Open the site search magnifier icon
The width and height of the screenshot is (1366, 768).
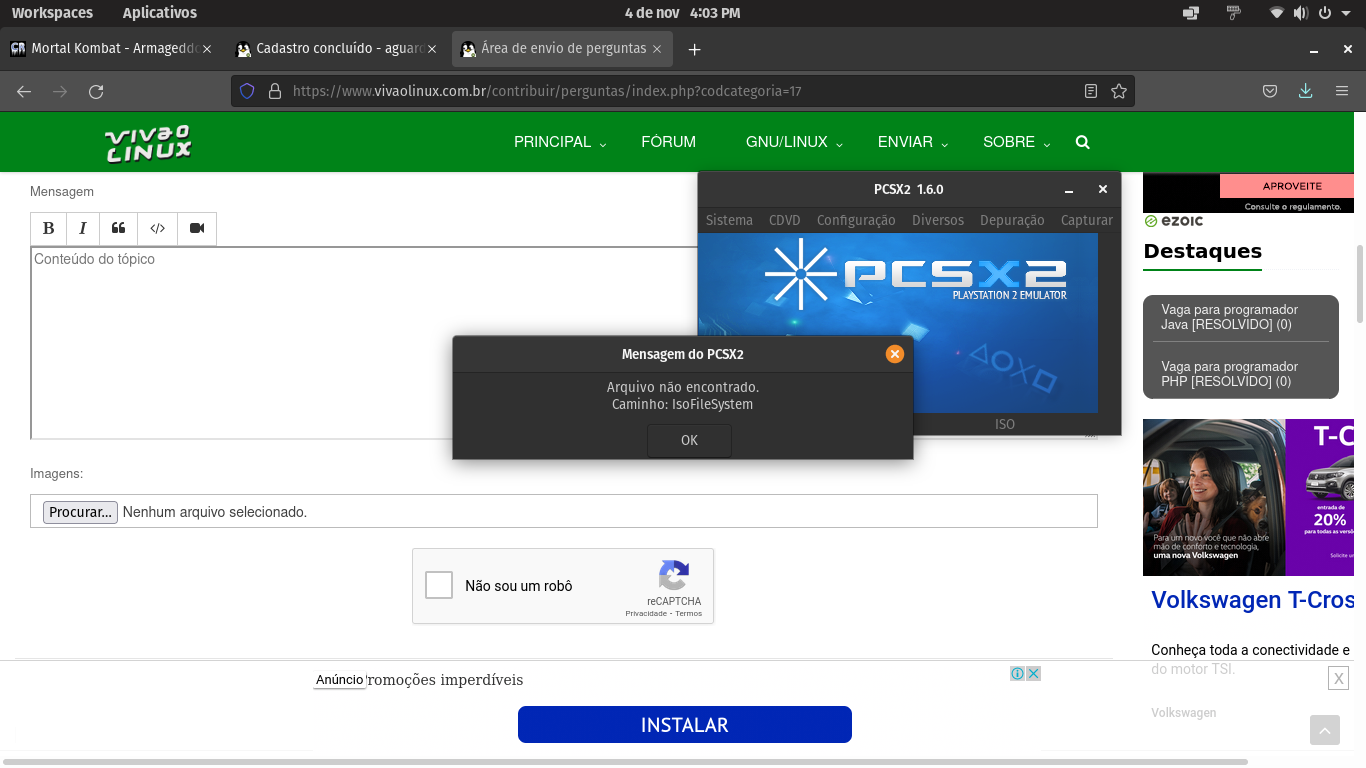pyautogui.click(x=1082, y=142)
